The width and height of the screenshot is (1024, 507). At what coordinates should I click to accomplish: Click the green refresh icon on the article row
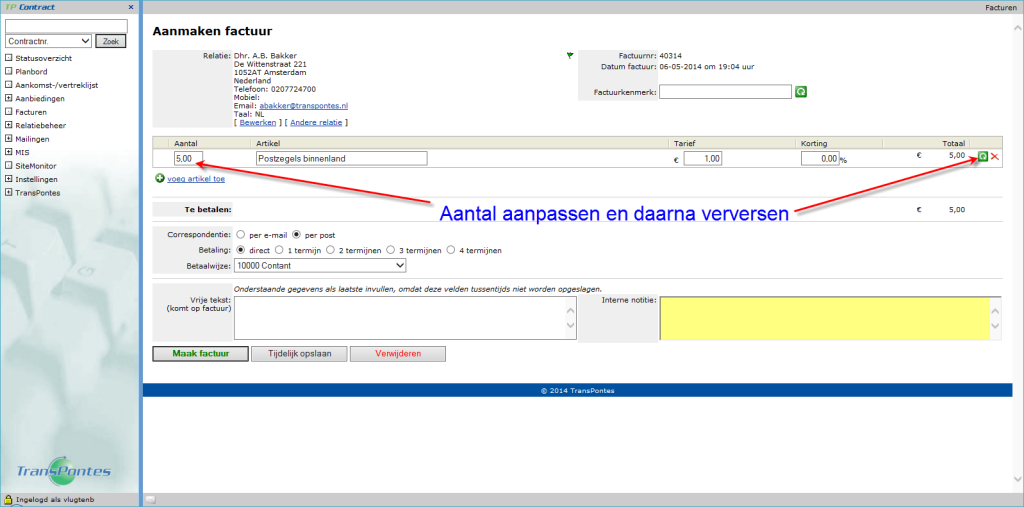tap(982, 157)
